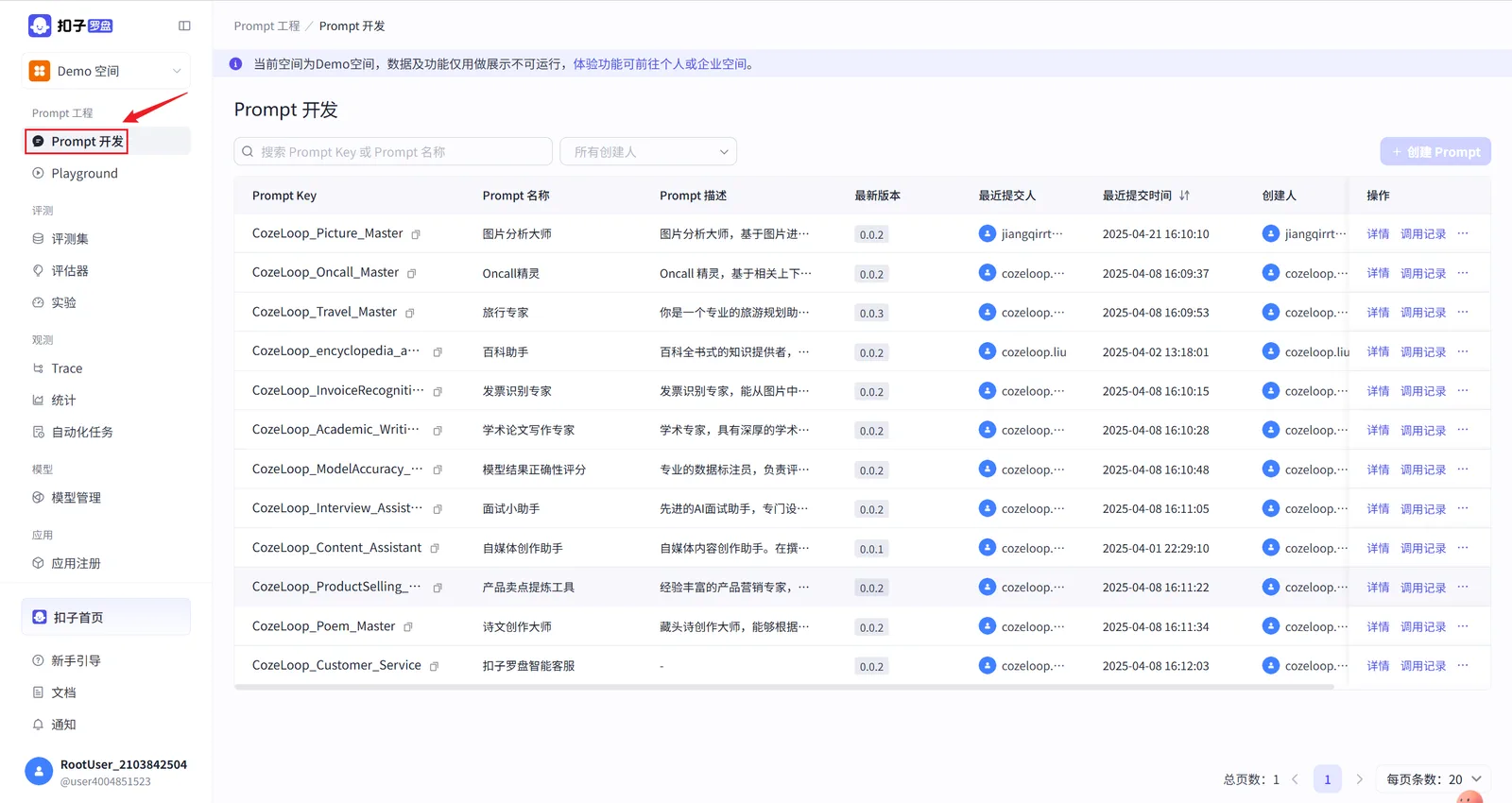
Task: Go to the previous page arrow
Action: 1295,779
